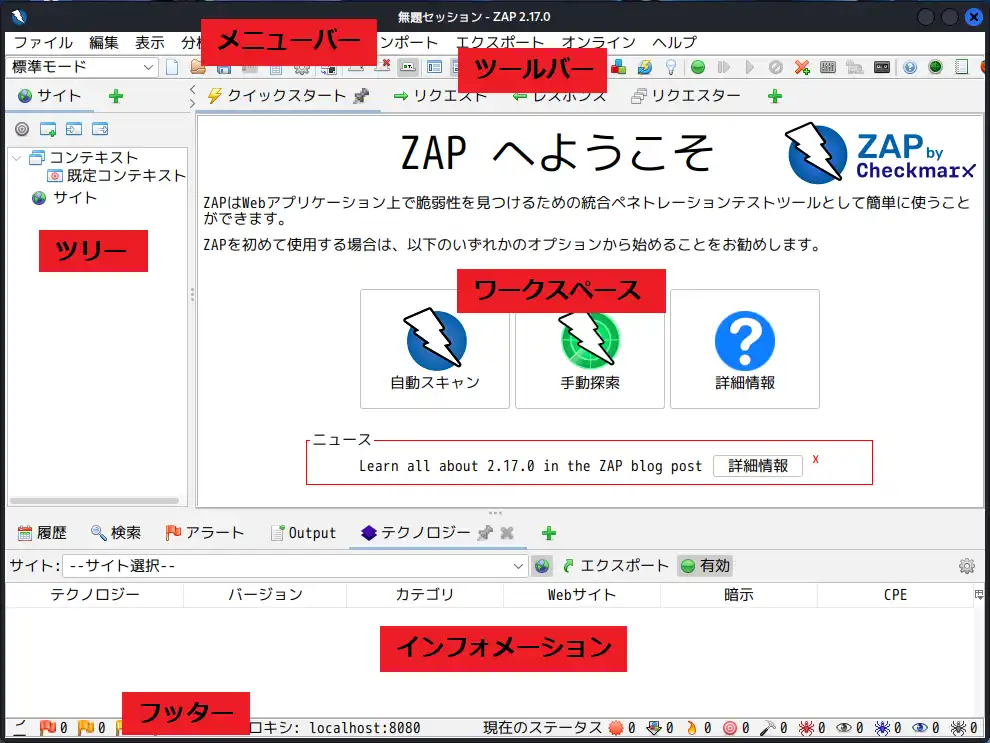
Task: Click the Save Session floppy disk toolbar icon
Action: click(222, 70)
